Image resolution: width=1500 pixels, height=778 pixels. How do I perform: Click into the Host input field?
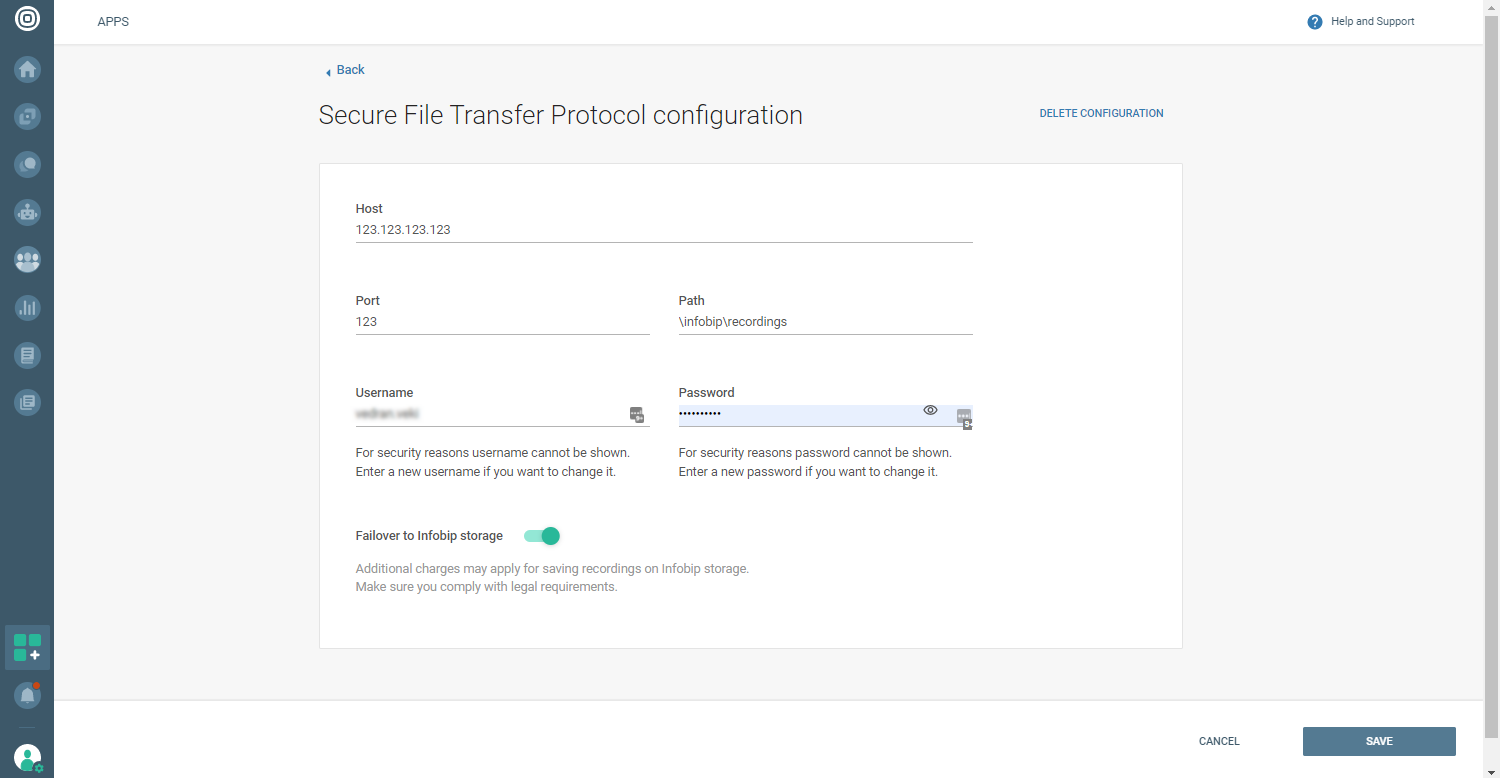pyautogui.click(x=663, y=230)
